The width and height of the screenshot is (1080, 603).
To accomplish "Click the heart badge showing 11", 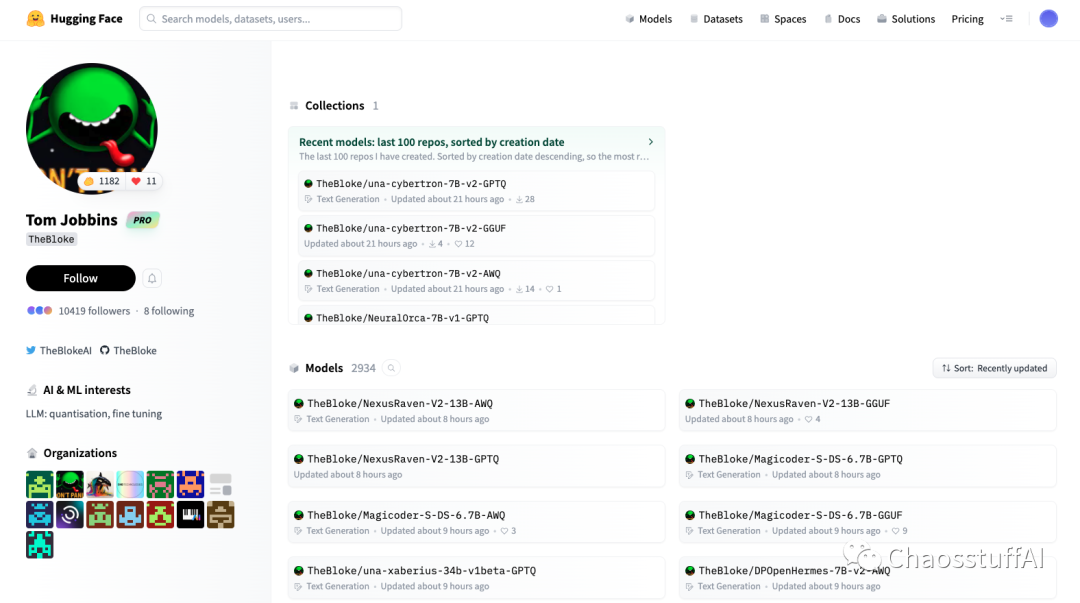I will coord(144,181).
